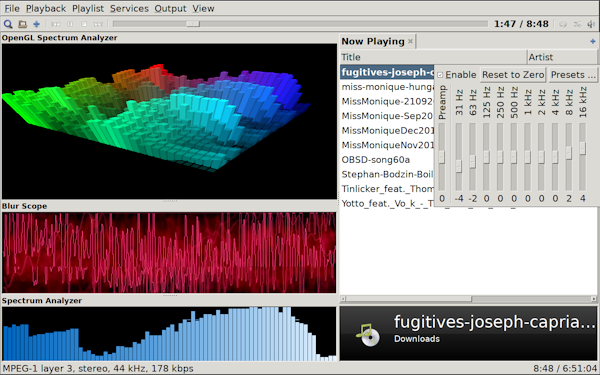This screenshot has height=375, width=600.
Task: Pause playback using the toolbar pause icon
Action: pyautogui.click(x=70, y=24)
